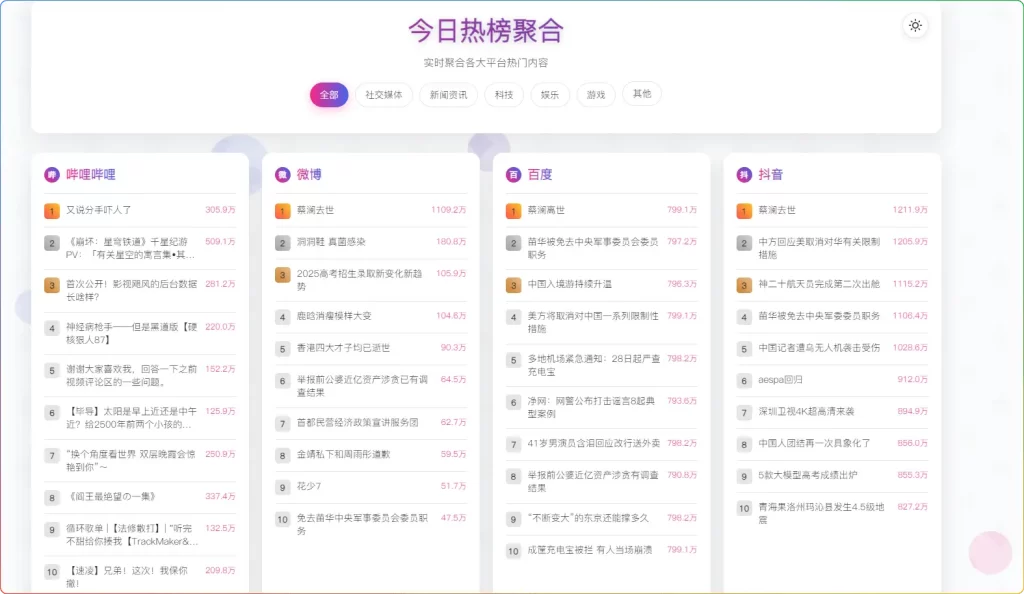This screenshot has height=594, width=1024.
Task: Click the Baidu platform logo icon
Action: (513, 175)
